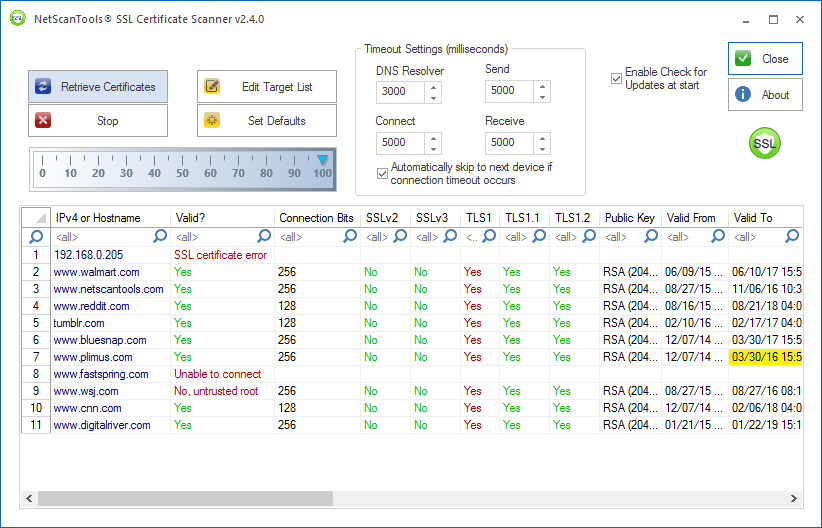Click the green SSL shield logo
The image size is (822, 528).
pos(764,143)
